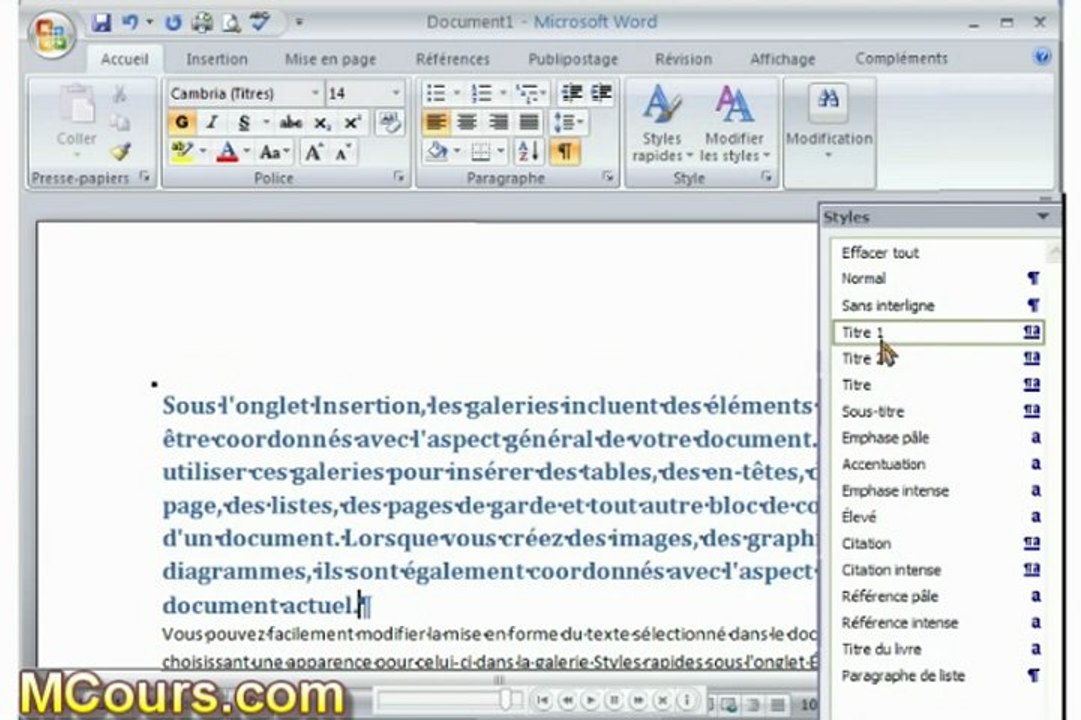Screen dimensions: 1081x720
Task: Apply the Sans interligne style
Action: tap(938, 306)
